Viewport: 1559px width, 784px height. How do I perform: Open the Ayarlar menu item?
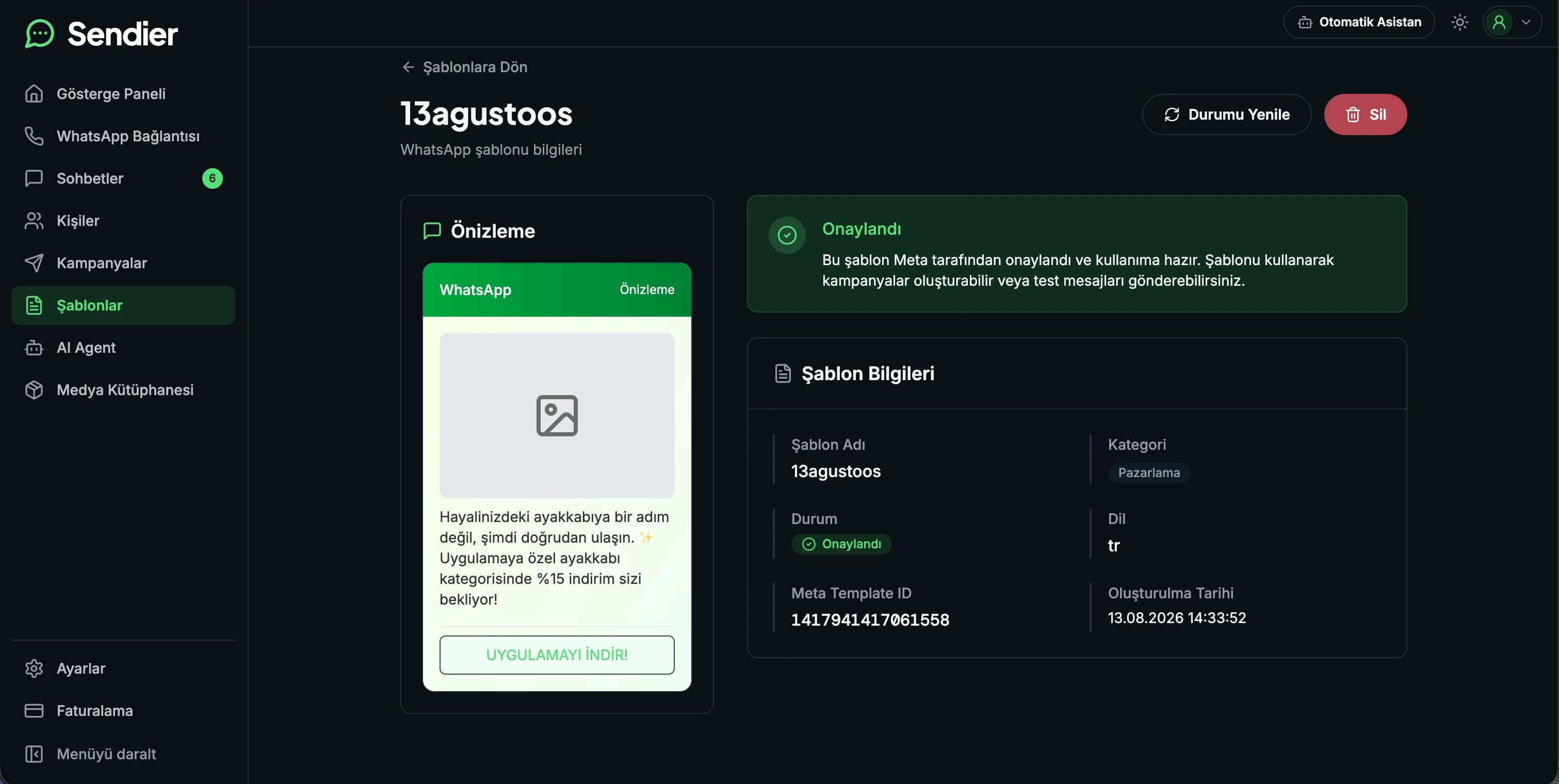click(123, 668)
